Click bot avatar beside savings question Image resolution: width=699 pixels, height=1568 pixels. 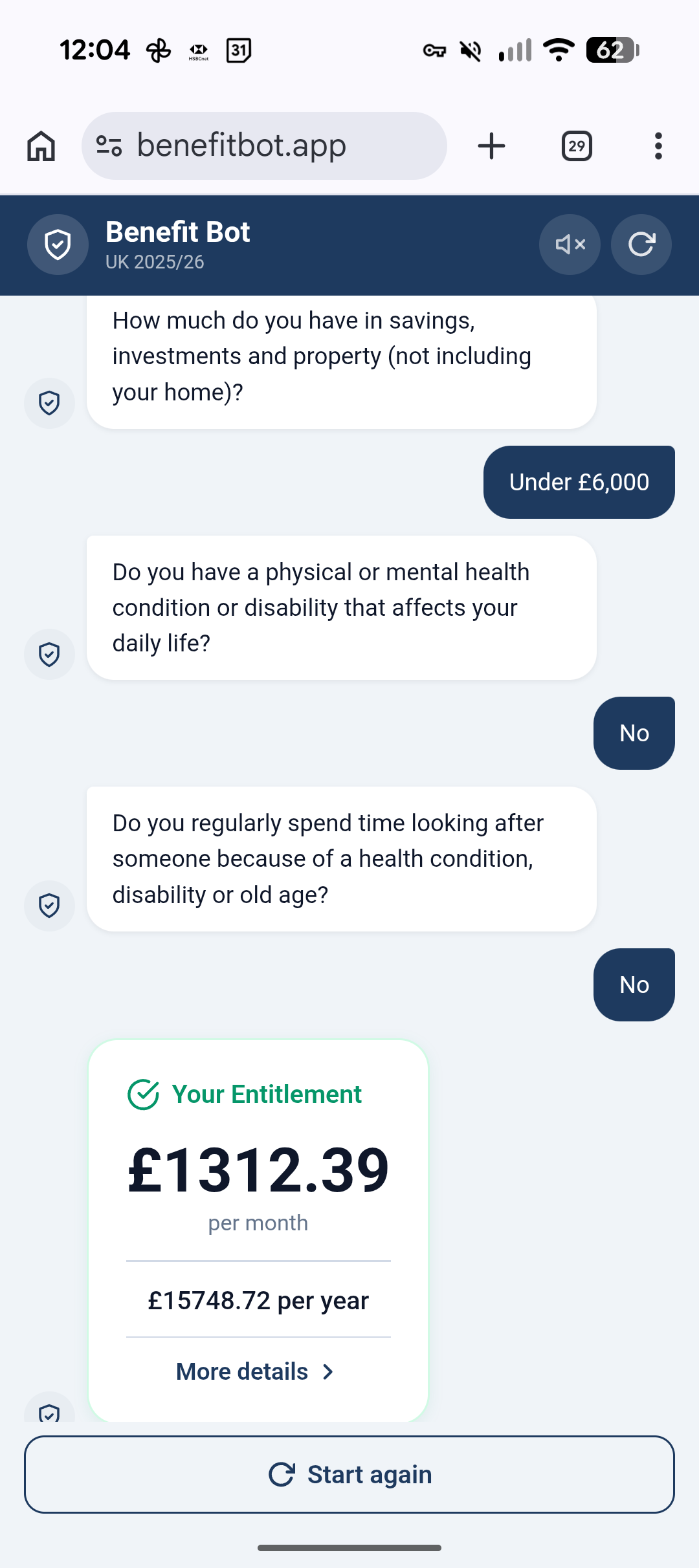49,403
